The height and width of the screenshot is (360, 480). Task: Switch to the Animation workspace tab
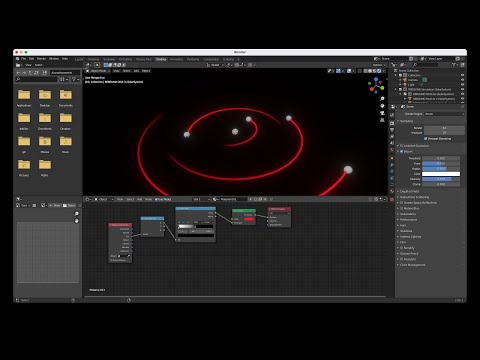(x=176, y=59)
